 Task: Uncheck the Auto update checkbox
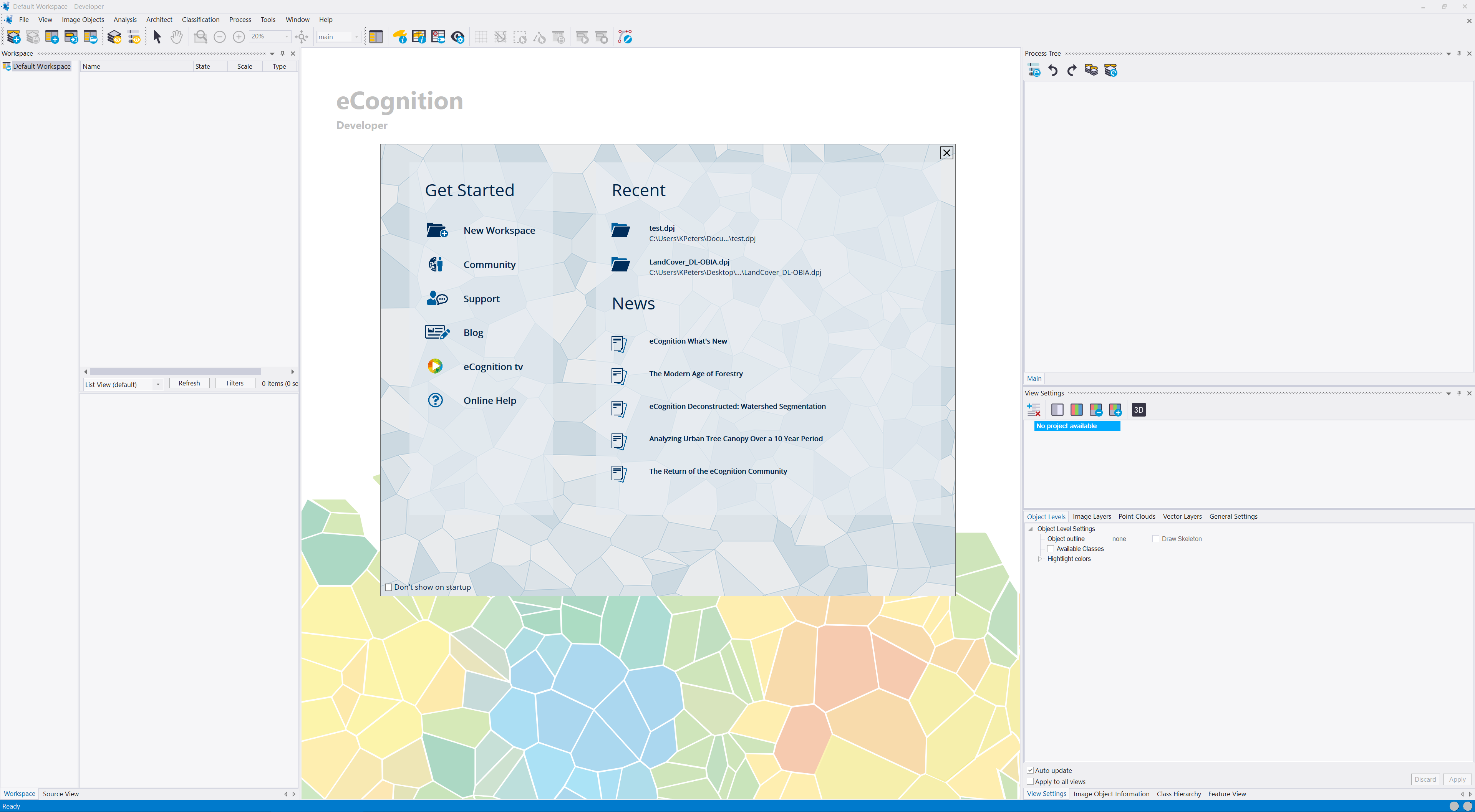point(1030,770)
